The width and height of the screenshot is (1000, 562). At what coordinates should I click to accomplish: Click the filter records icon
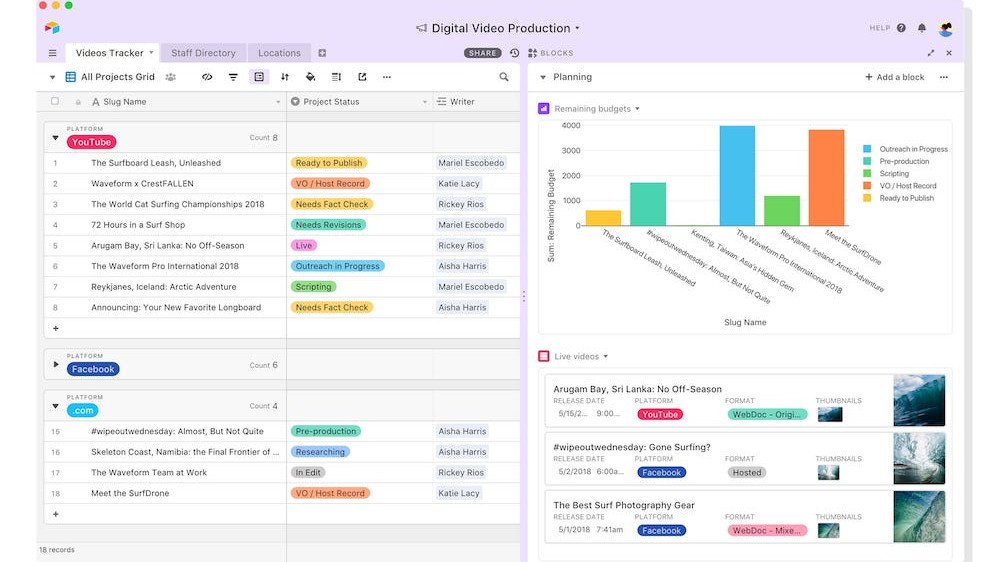click(233, 77)
